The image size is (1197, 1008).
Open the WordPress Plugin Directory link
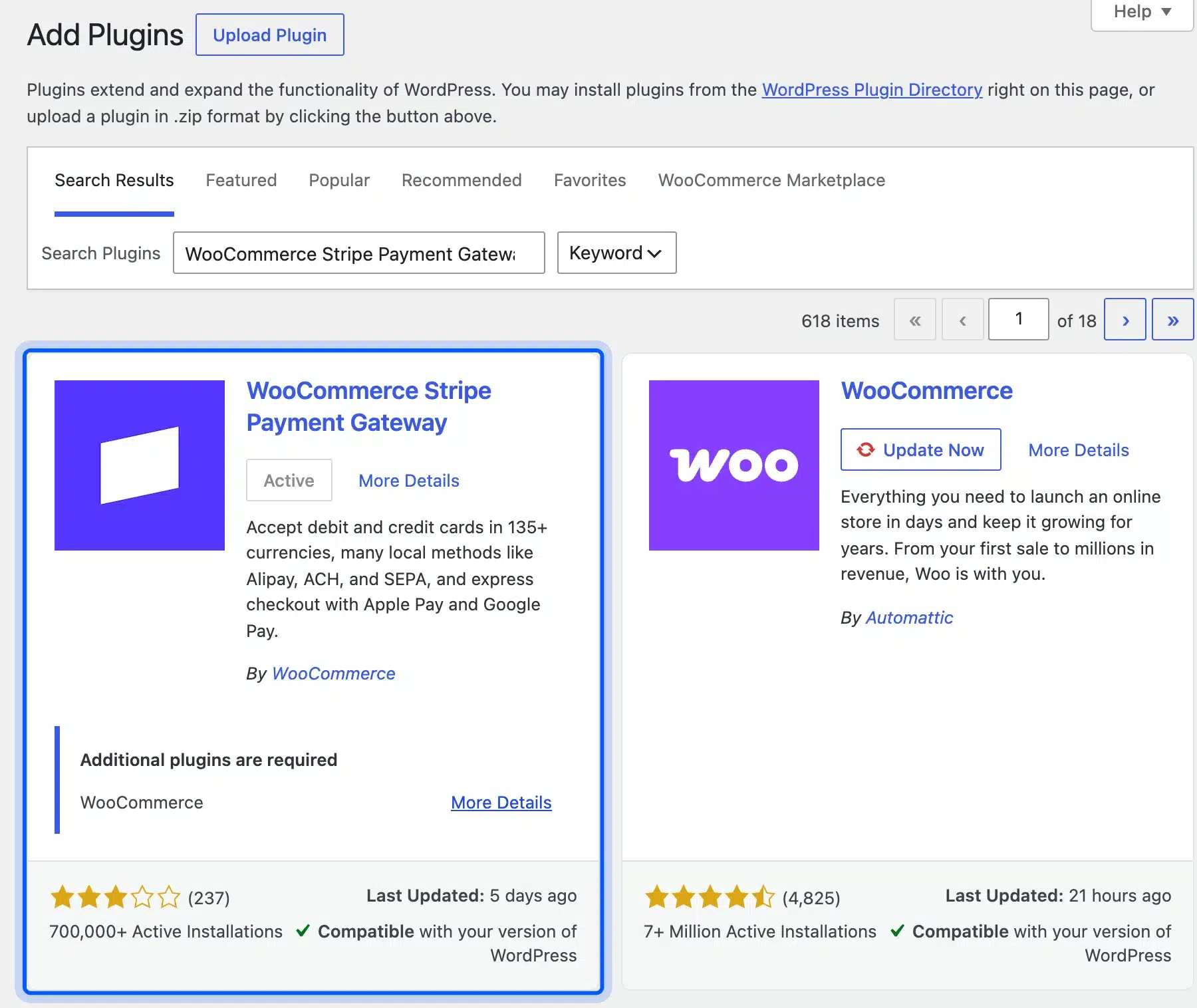(x=872, y=90)
